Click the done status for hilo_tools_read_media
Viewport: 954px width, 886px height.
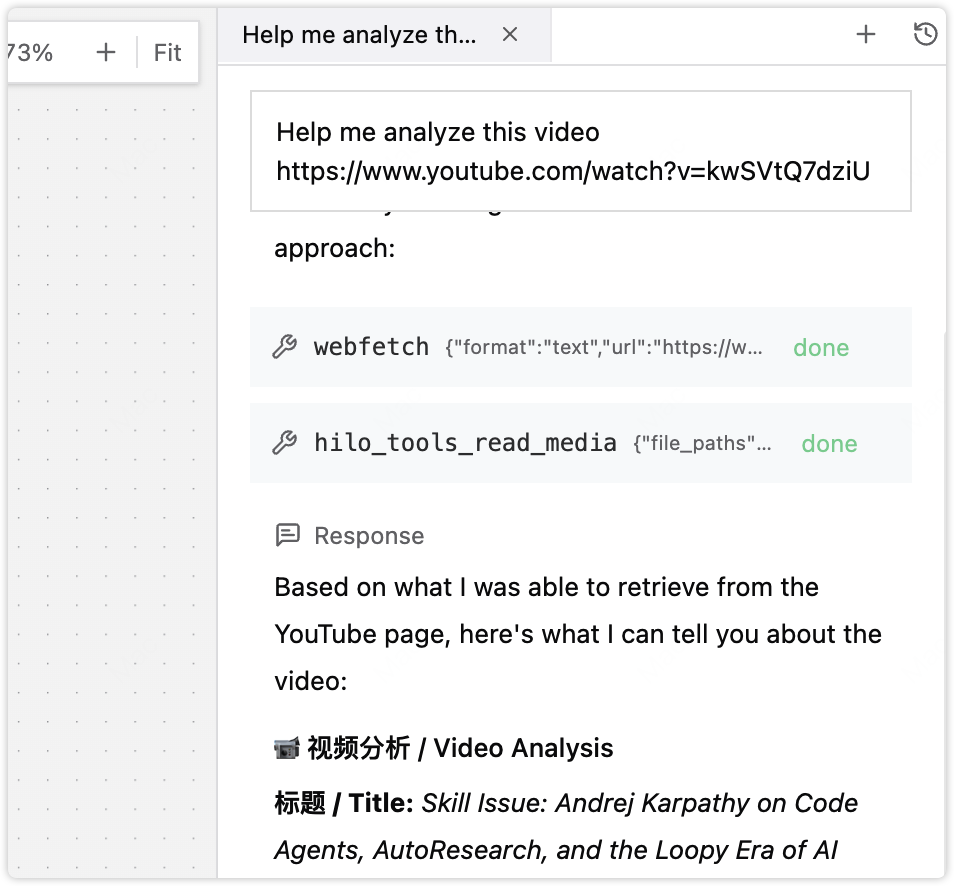(829, 444)
